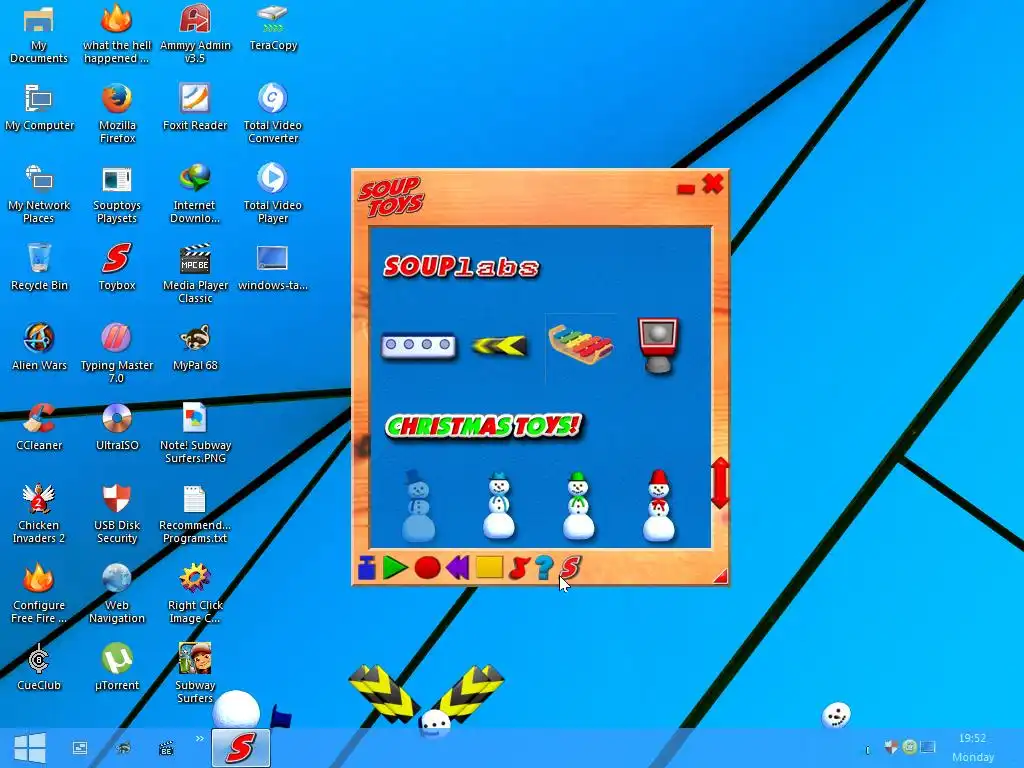Open the Recycle Bin
Viewport: 1024px width, 768px height.
pyautogui.click(x=39, y=266)
